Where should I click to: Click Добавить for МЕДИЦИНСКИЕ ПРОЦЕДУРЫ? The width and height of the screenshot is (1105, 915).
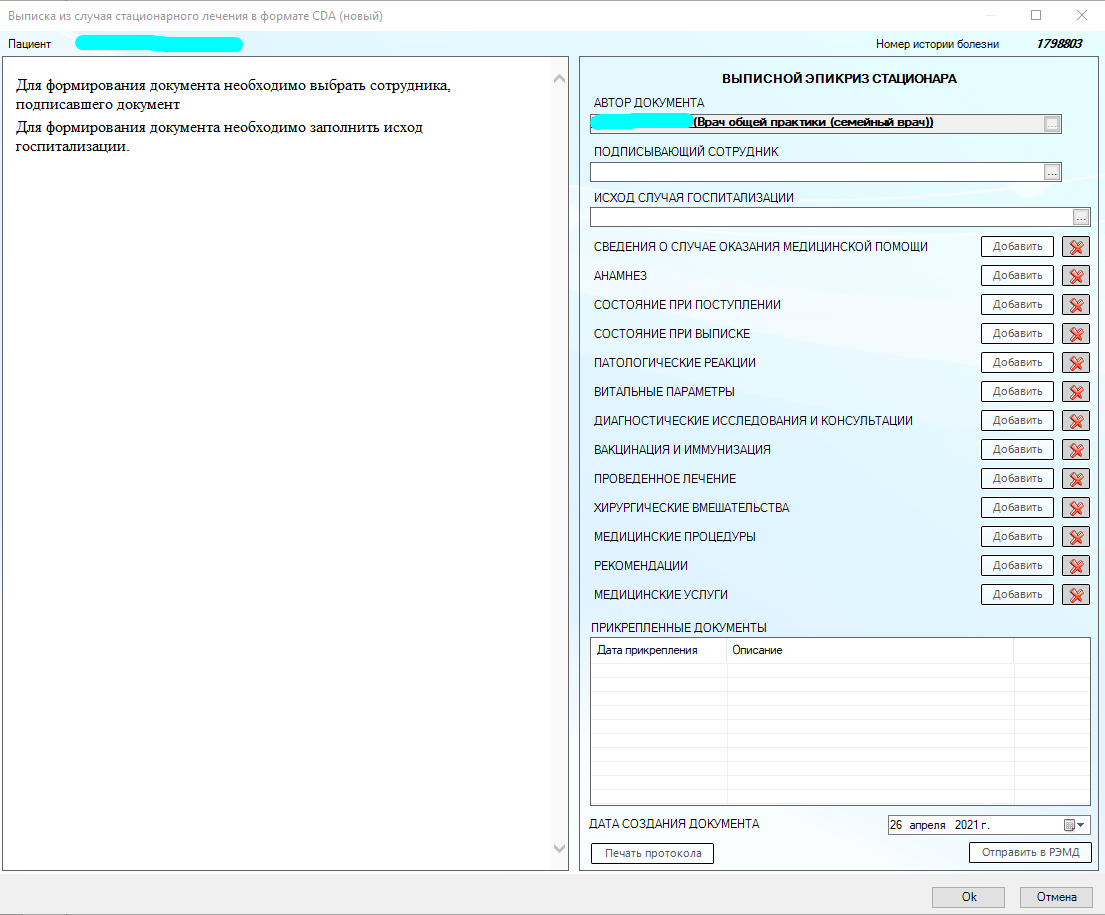point(1017,536)
